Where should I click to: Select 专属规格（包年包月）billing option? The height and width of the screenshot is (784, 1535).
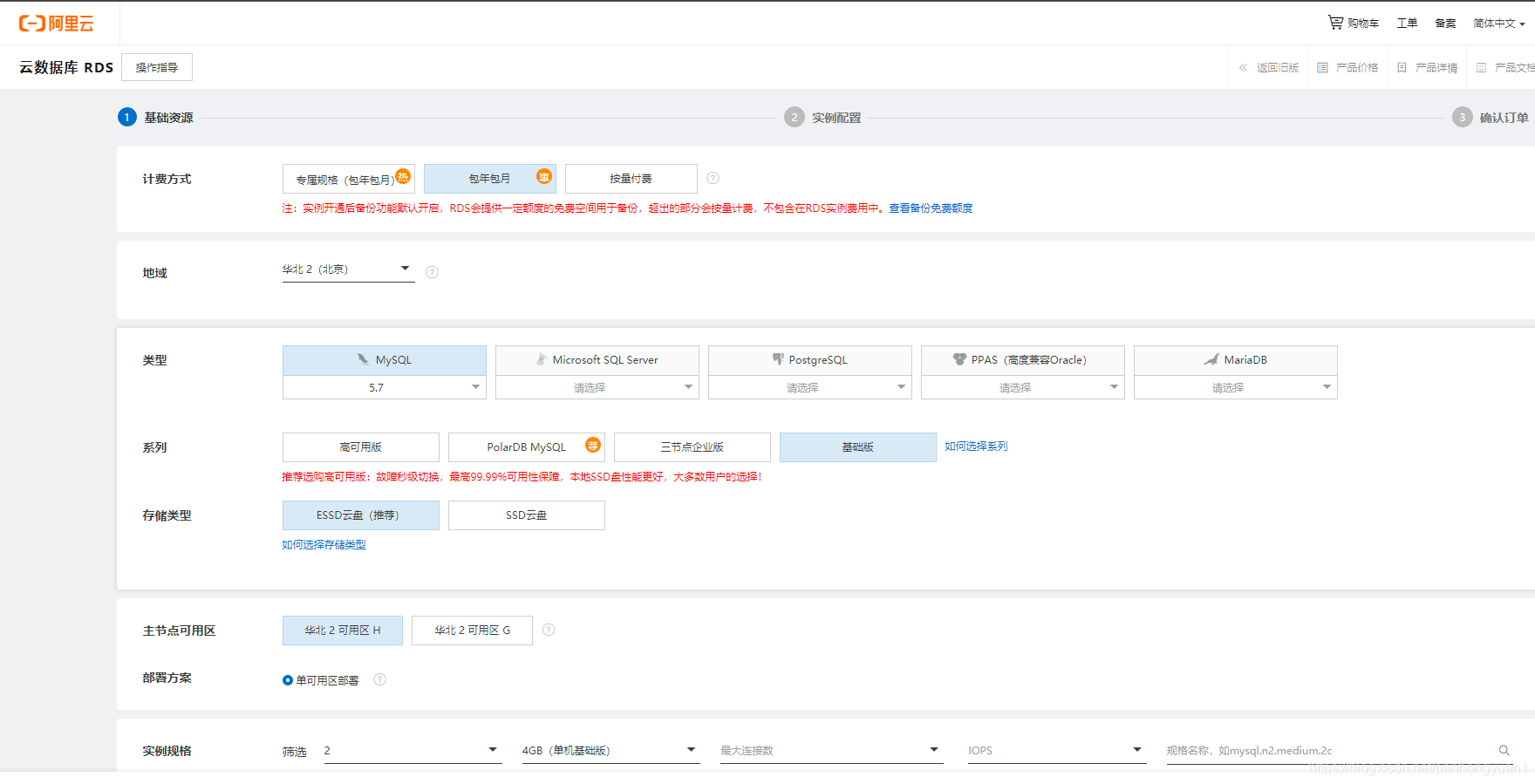349,179
